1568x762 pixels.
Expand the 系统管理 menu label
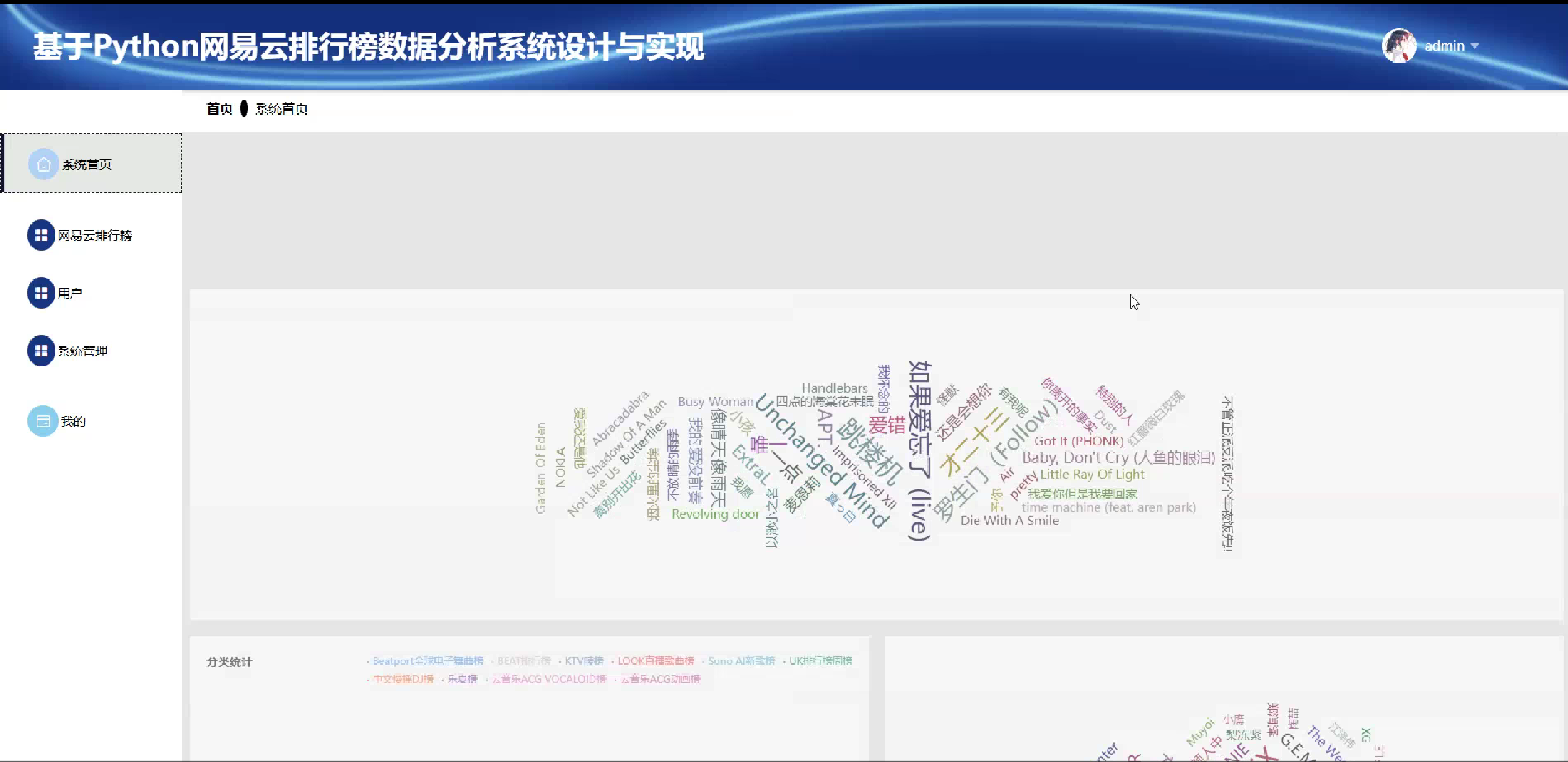pos(82,351)
